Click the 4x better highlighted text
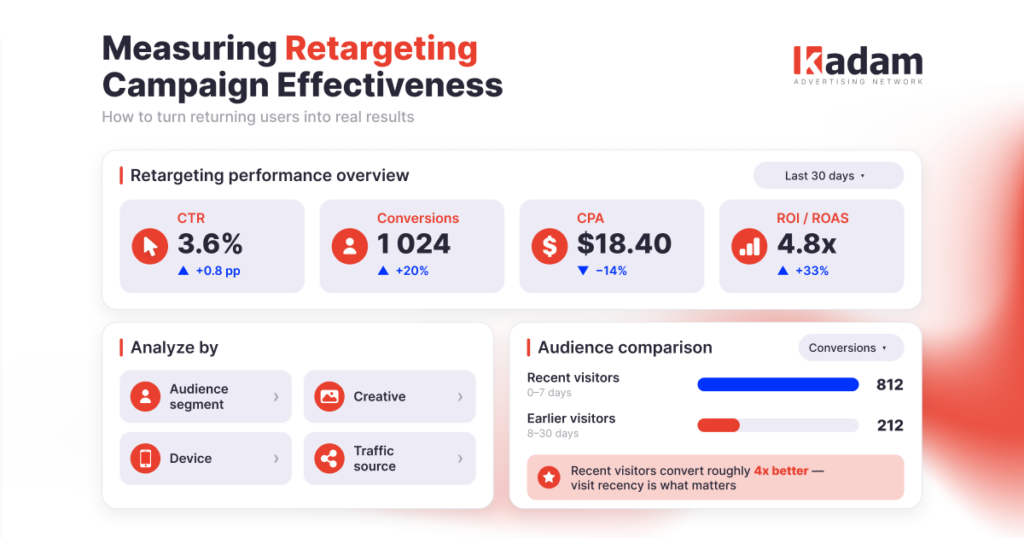 (781, 471)
